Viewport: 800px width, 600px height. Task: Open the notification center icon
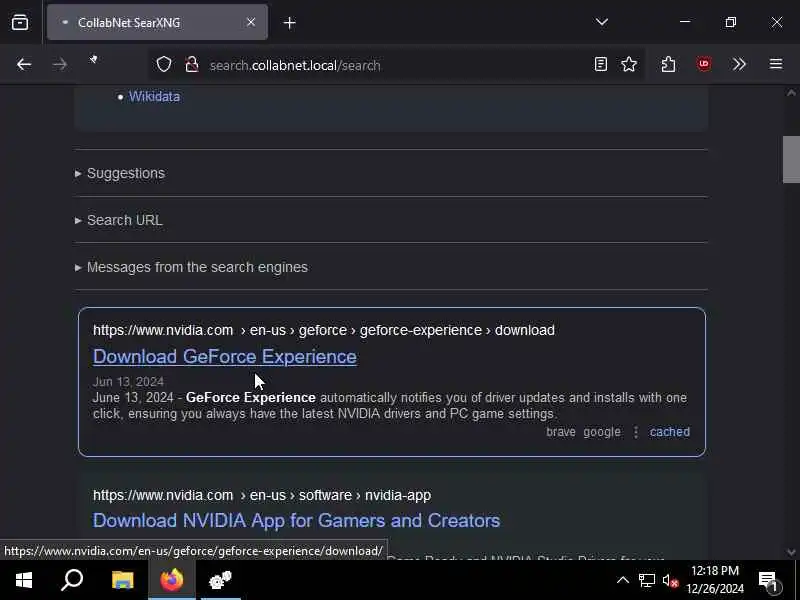pyautogui.click(x=769, y=581)
